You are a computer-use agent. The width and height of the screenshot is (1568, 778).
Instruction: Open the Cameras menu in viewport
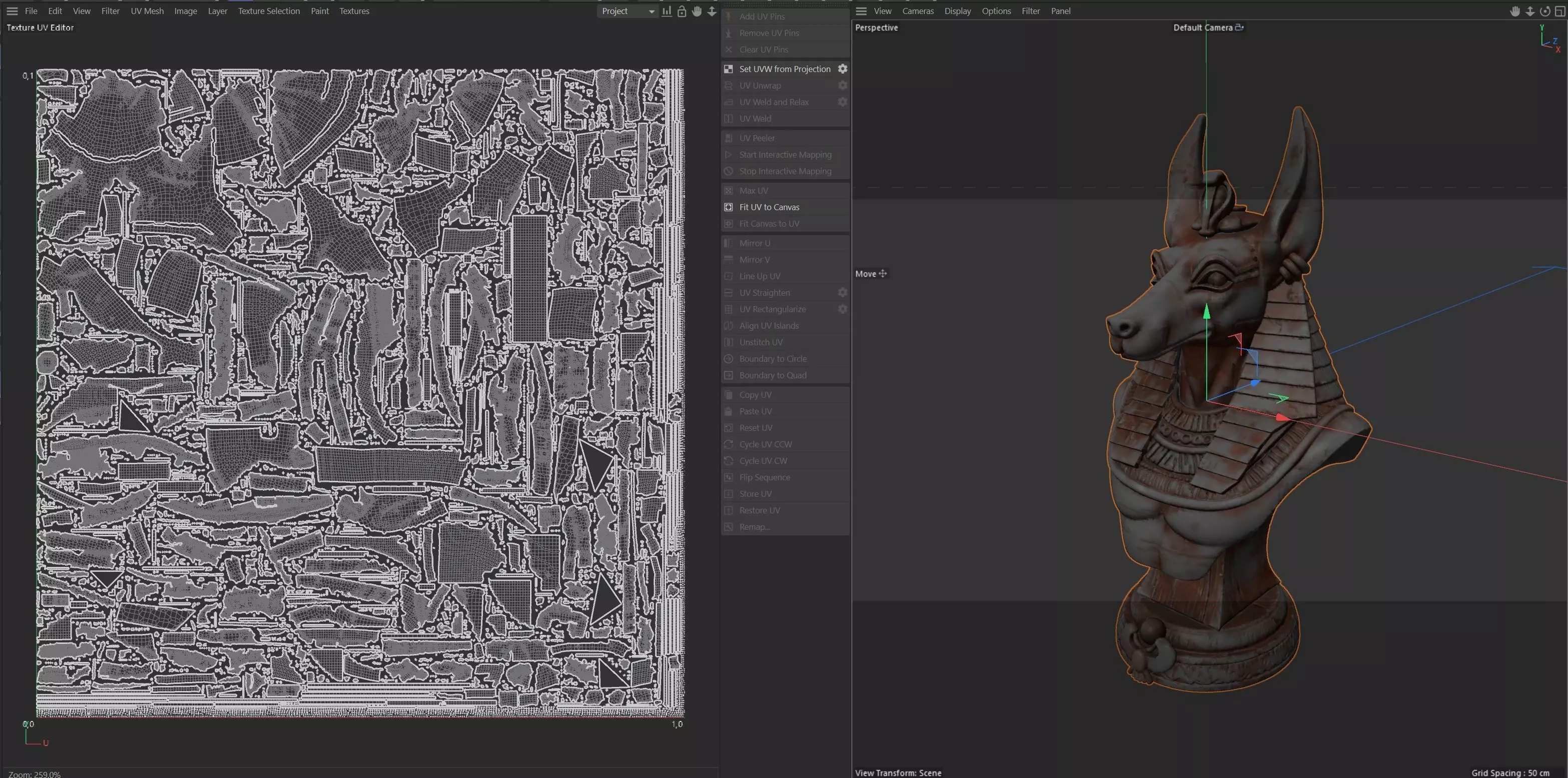pyautogui.click(x=917, y=11)
